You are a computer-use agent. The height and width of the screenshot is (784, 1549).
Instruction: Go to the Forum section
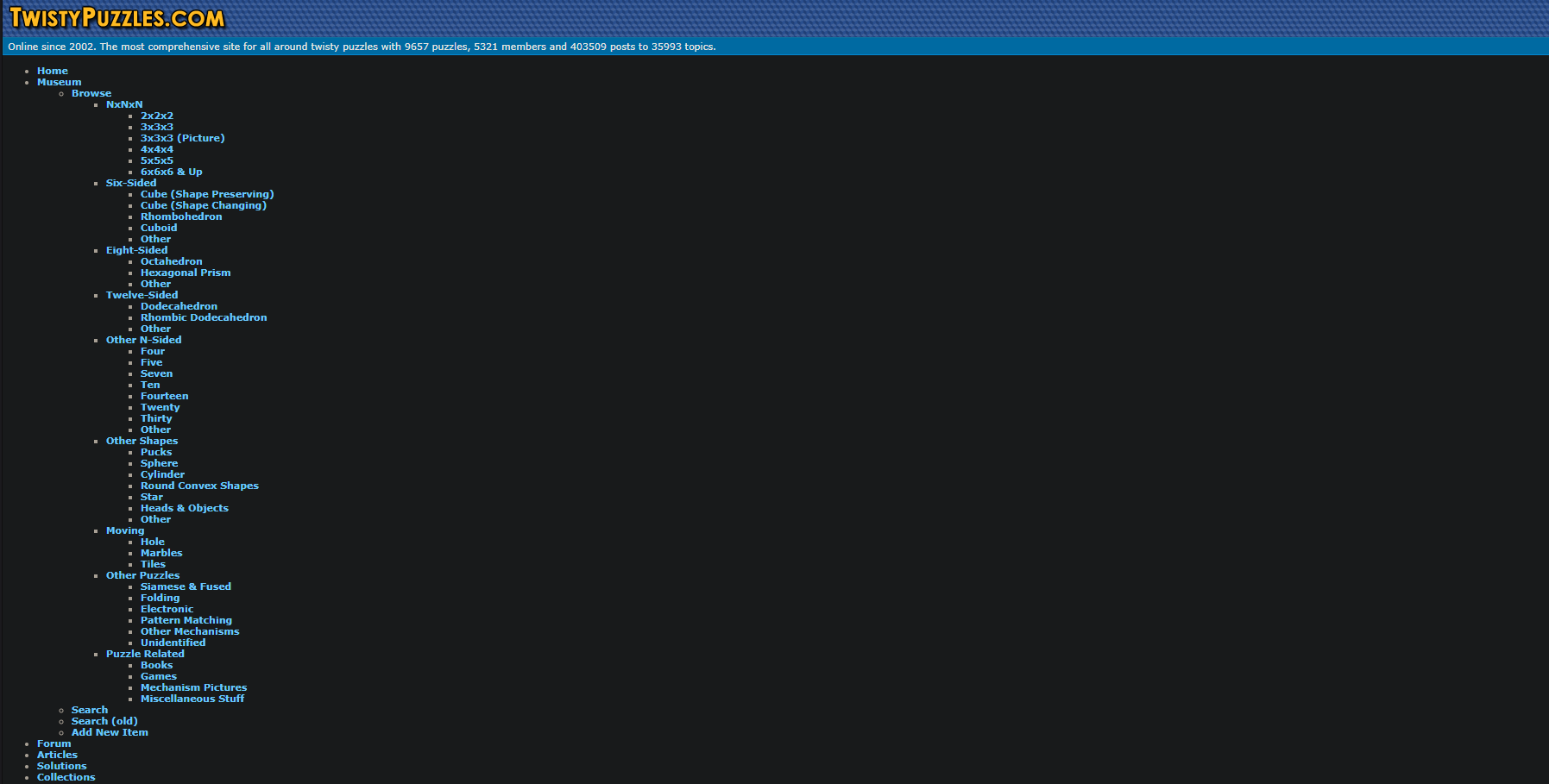(x=54, y=743)
